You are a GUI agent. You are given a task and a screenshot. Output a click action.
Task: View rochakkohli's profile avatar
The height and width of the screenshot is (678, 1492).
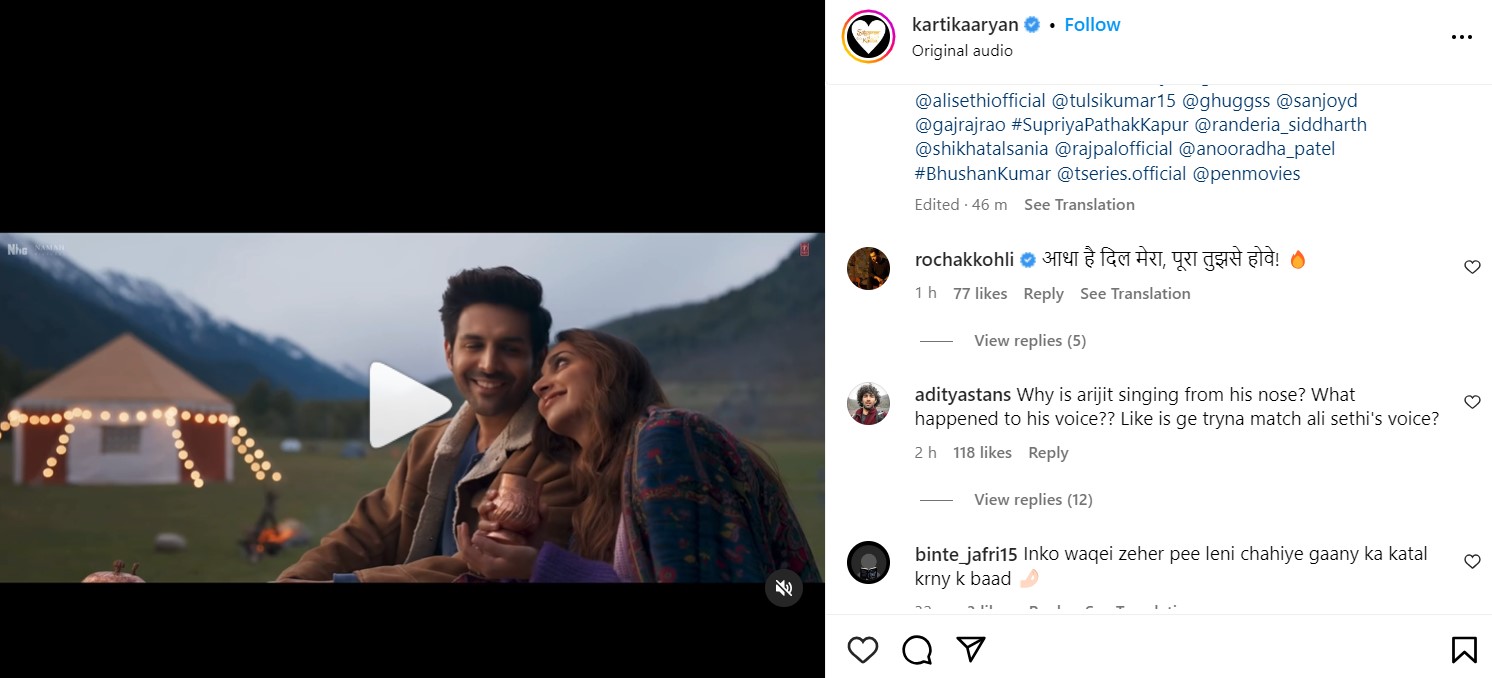coord(868,268)
